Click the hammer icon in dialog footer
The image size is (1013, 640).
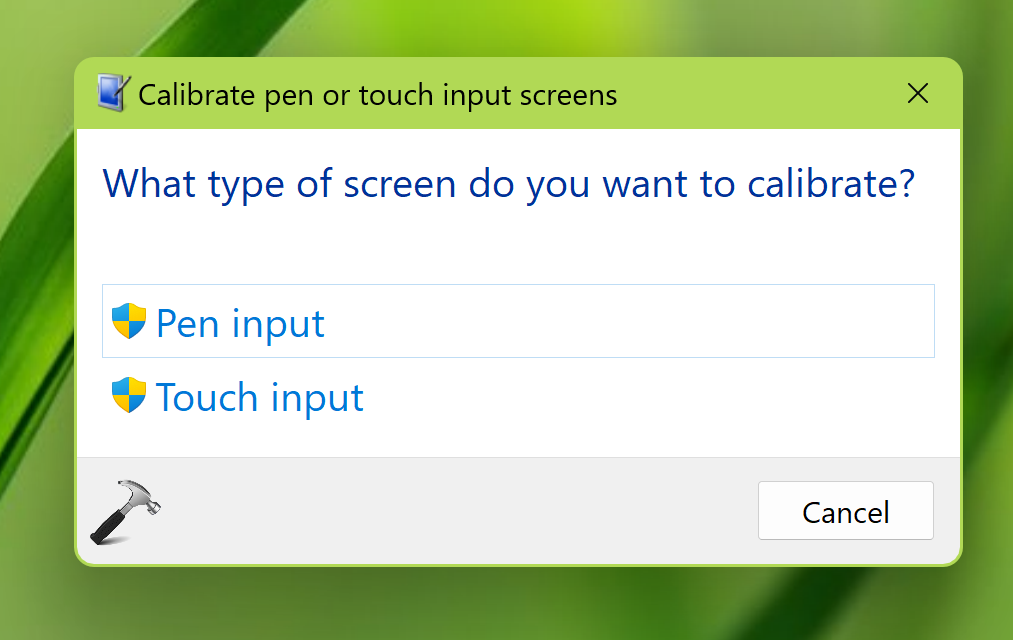point(124,511)
